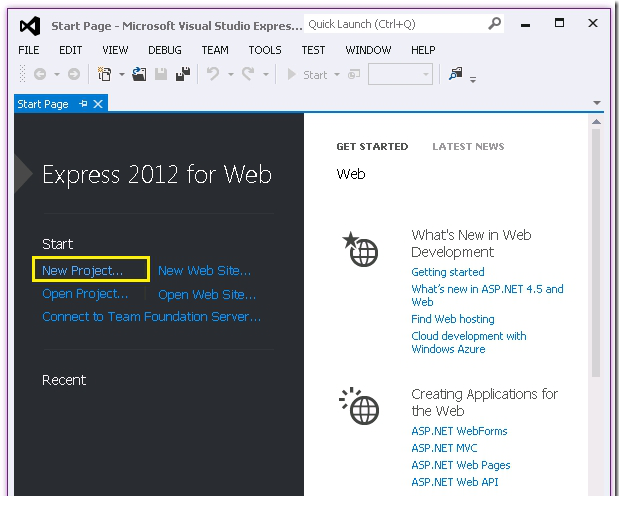Open the ASP.NET WebForms link

pyautogui.click(x=459, y=431)
